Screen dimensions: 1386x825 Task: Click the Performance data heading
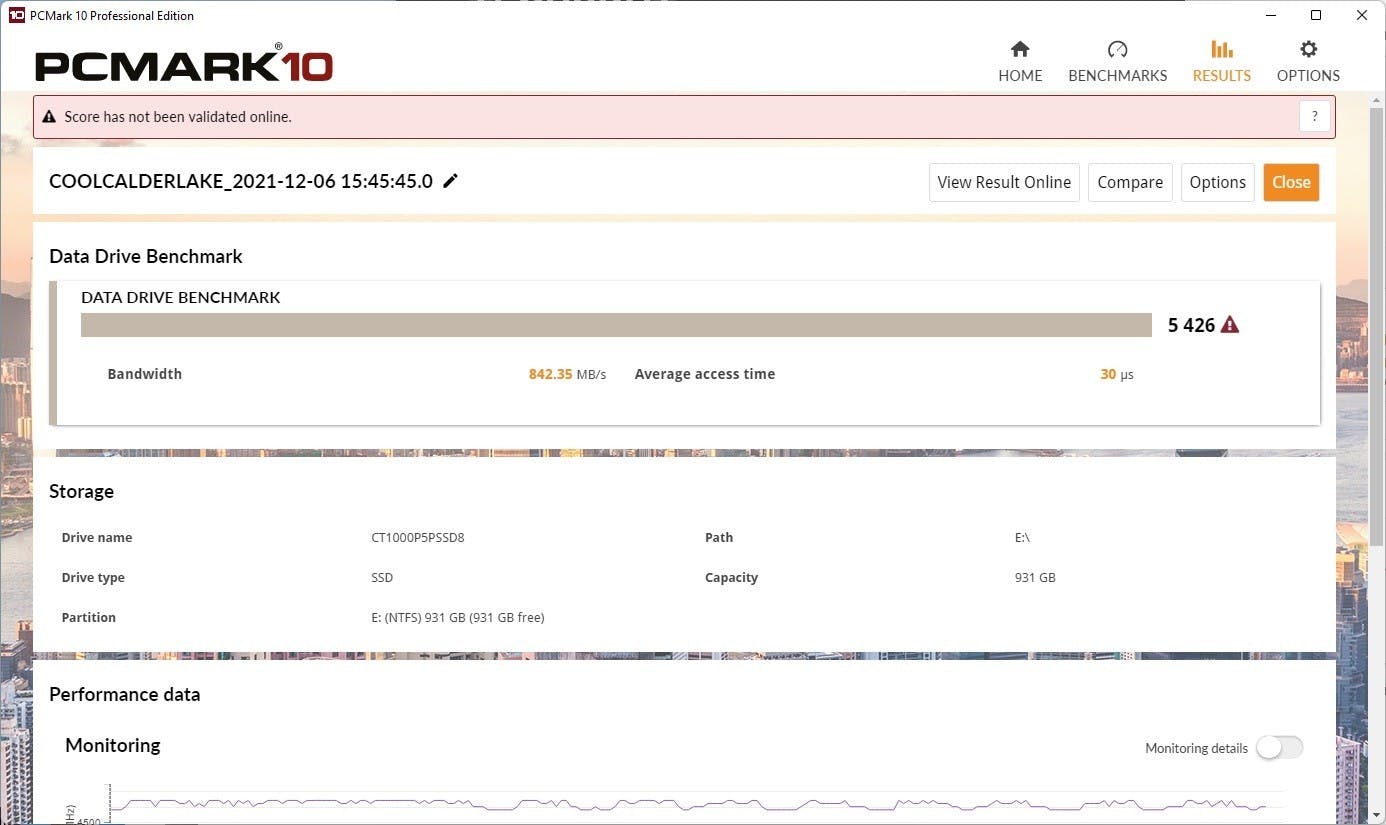tap(124, 694)
